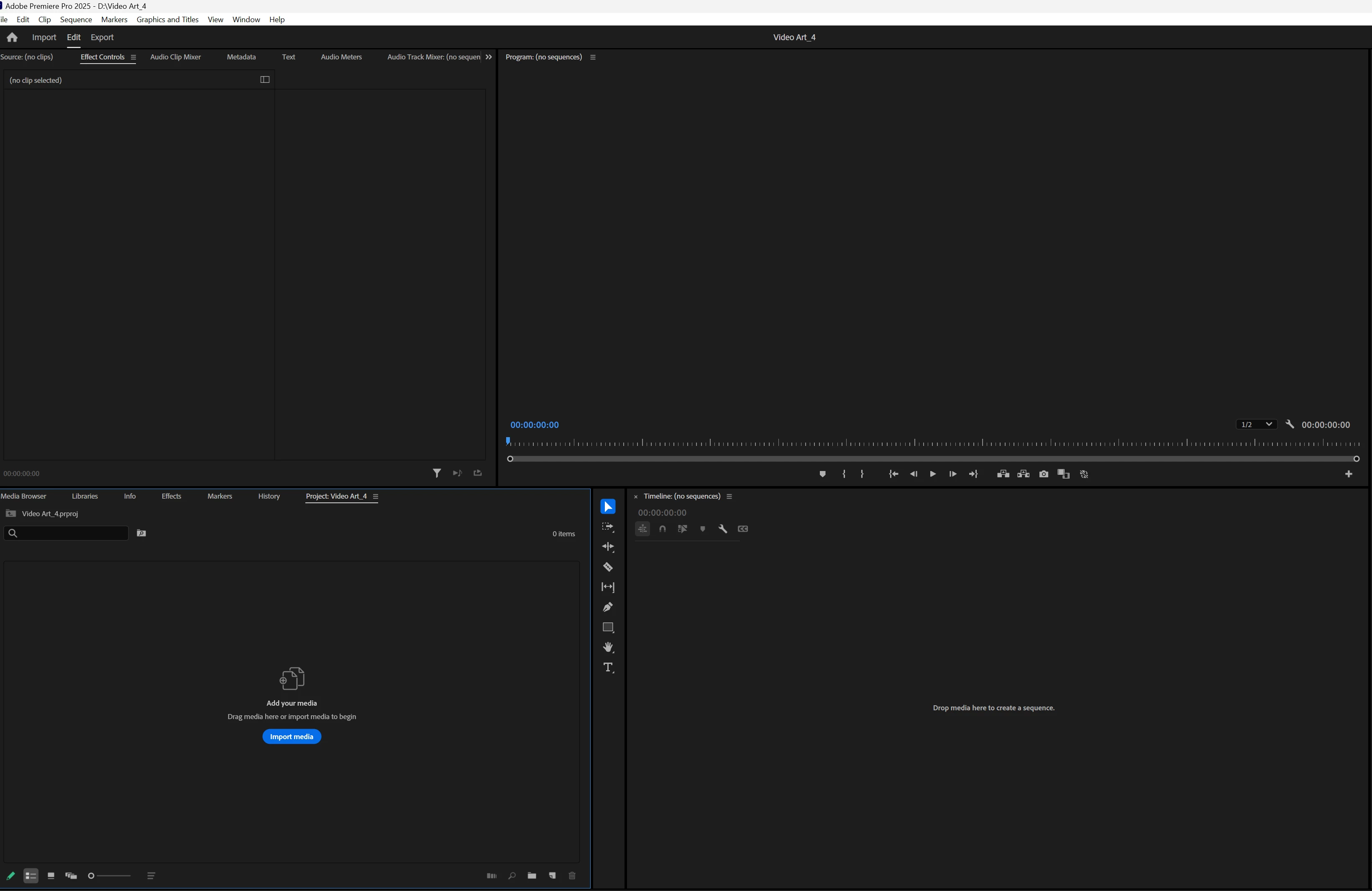Select the Pen tool
This screenshot has height=891, width=1372.
[608, 607]
